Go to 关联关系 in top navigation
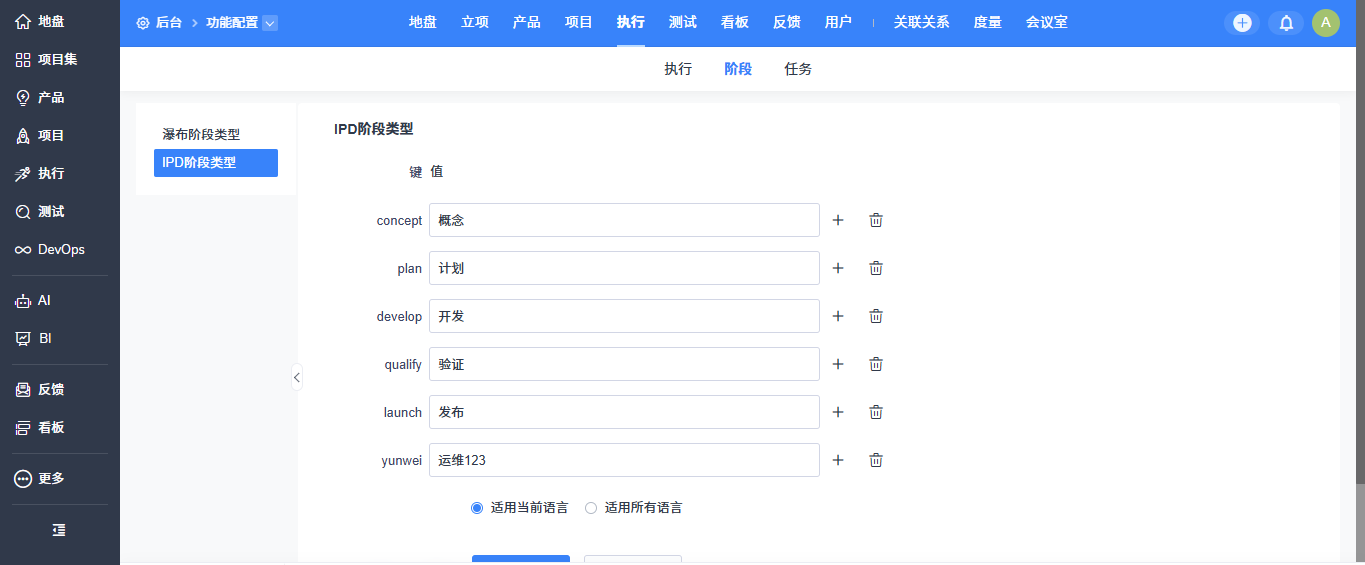 [x=922, y=22]
